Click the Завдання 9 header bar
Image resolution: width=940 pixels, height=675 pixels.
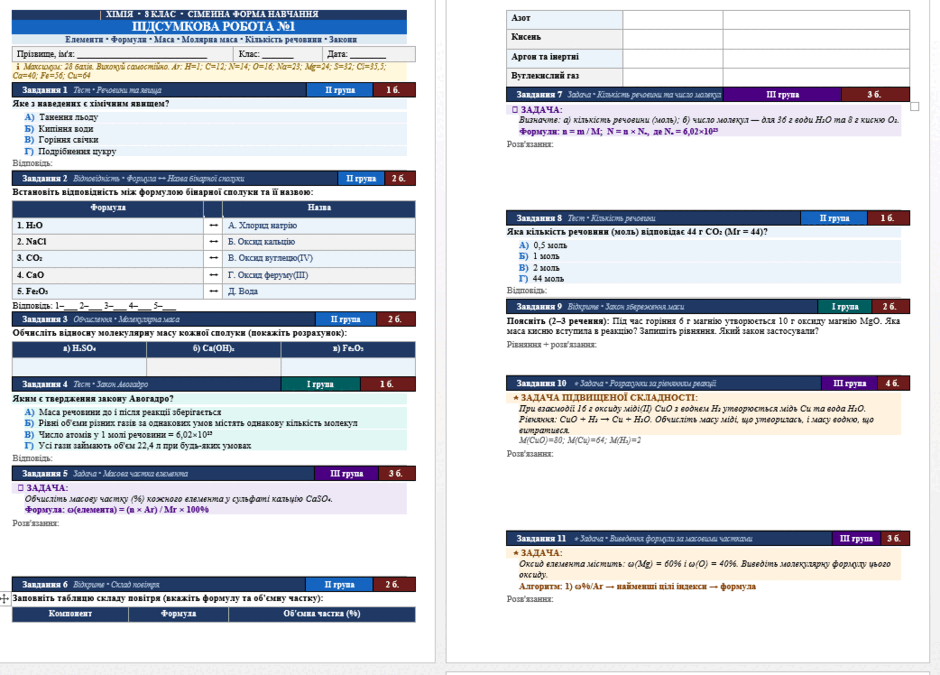708,306
